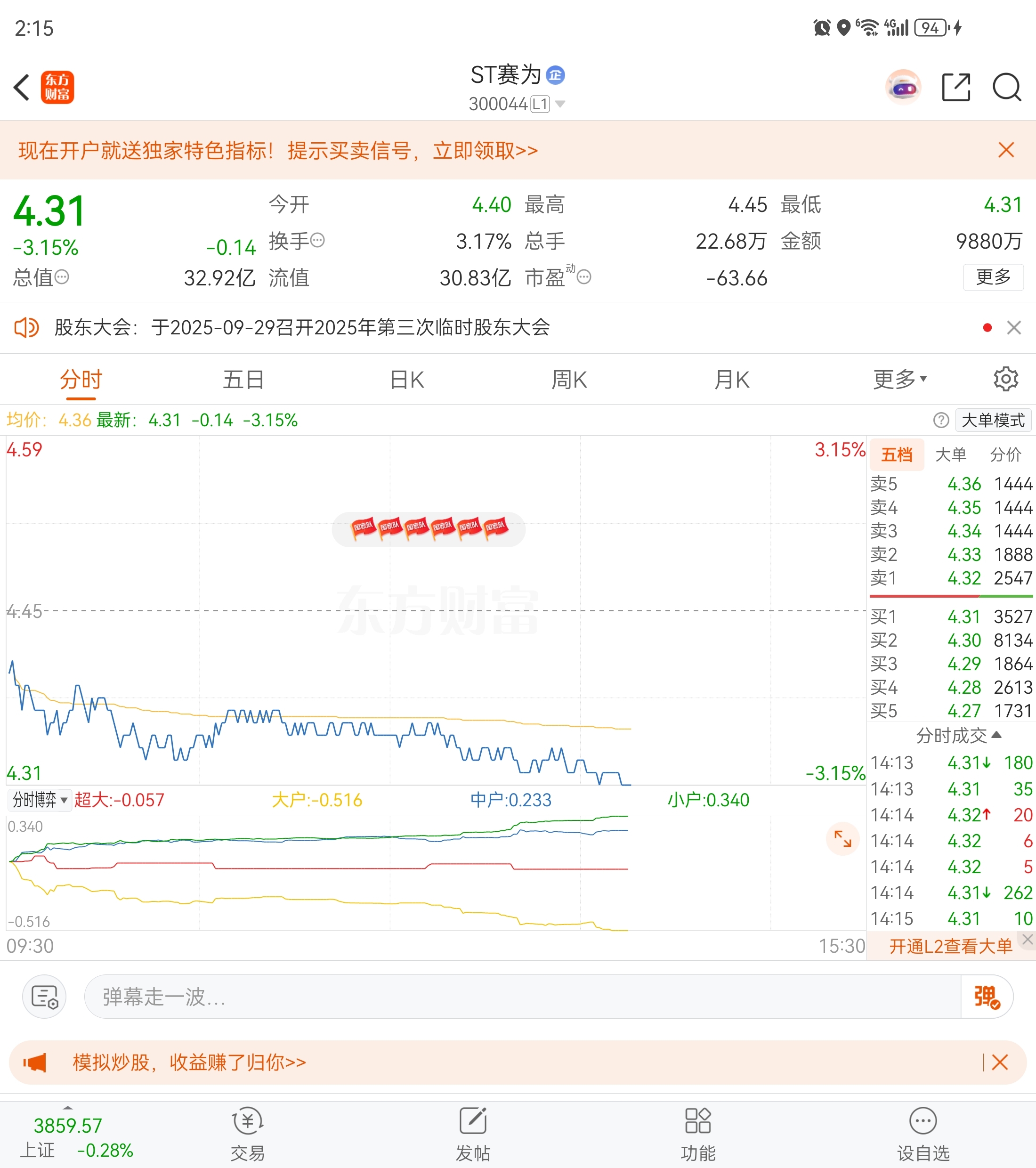Open the danmu list settings icon

pyautogui.click(x=45, y=997)
